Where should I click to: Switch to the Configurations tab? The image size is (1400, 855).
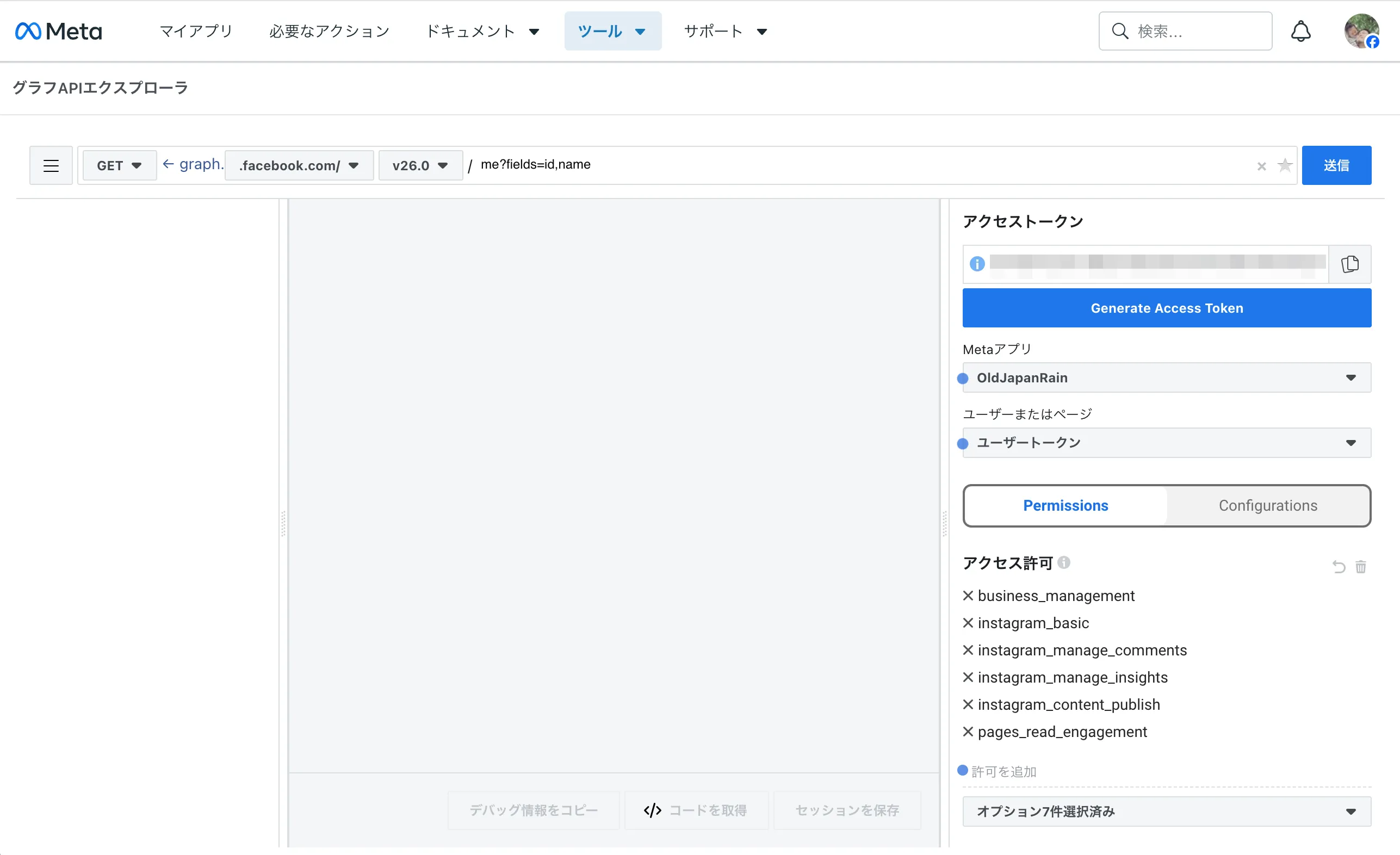(x=1268, y=506)
